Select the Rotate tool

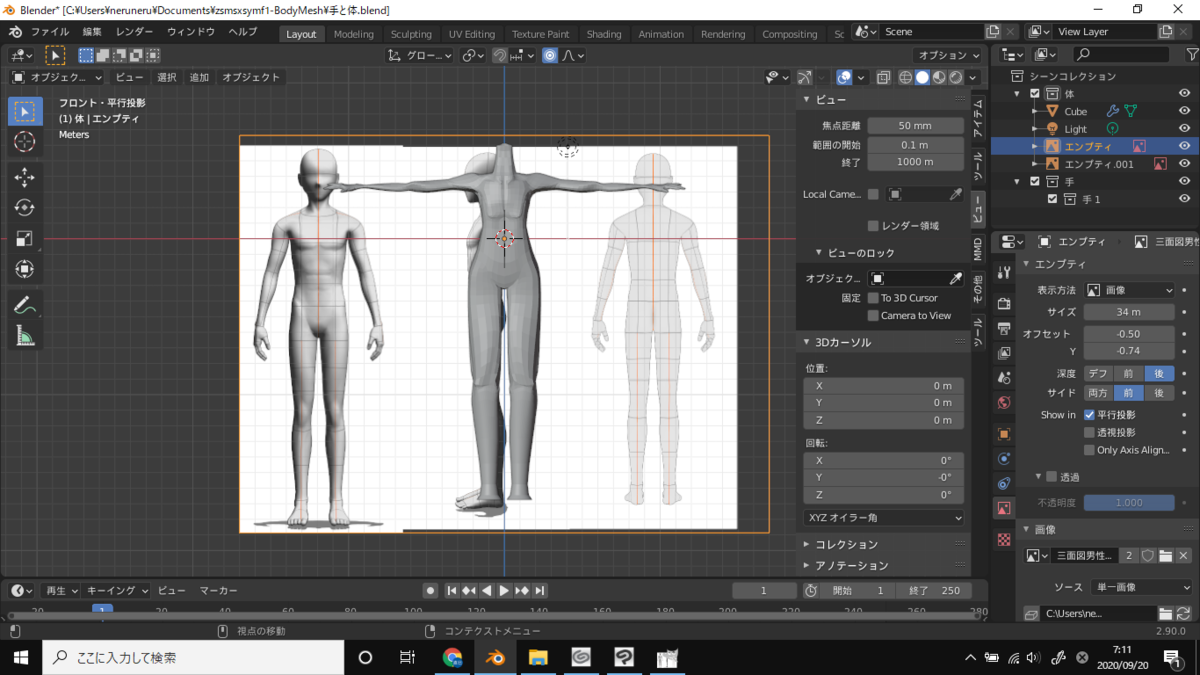pos(25,208)
